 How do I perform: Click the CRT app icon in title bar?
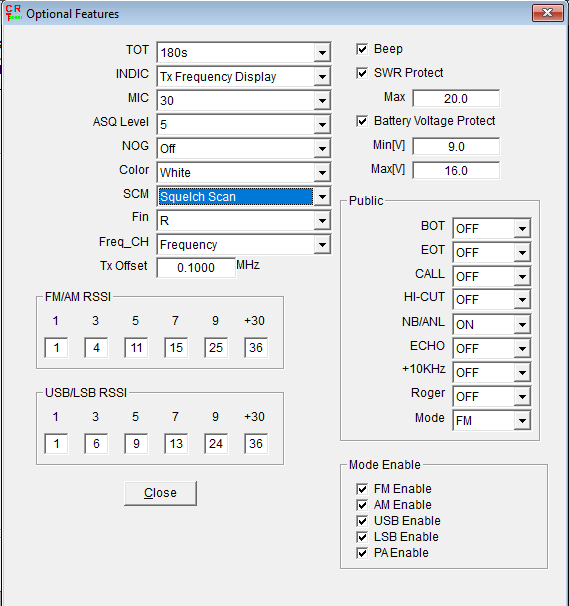[14, 13]
